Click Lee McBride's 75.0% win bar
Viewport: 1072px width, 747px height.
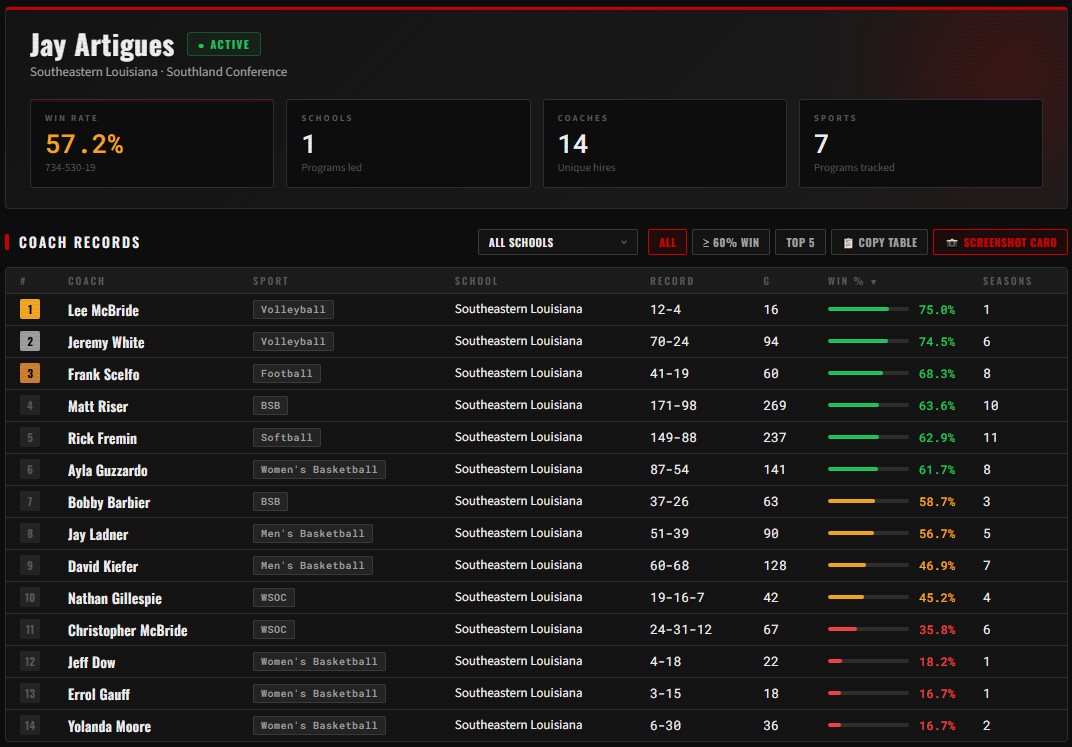868,310
